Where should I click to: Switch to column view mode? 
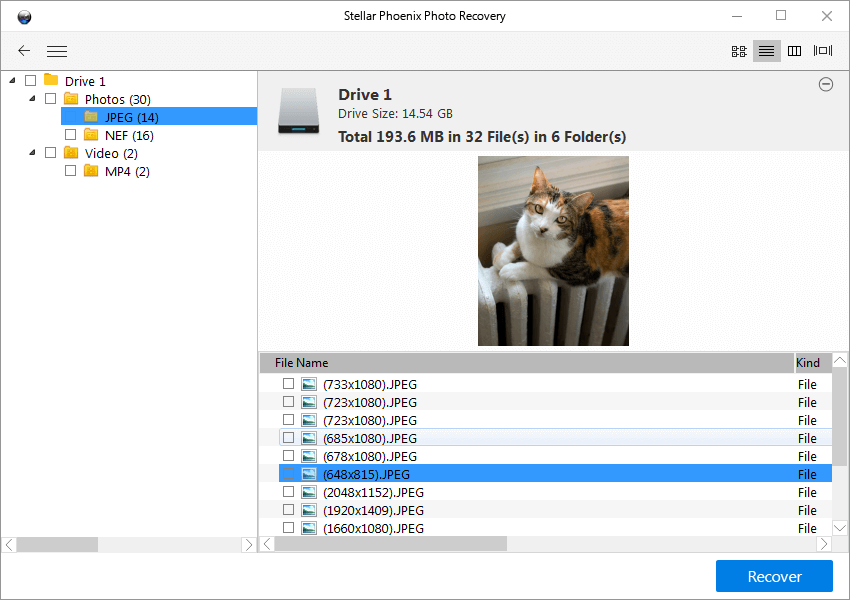click(794, 51)
